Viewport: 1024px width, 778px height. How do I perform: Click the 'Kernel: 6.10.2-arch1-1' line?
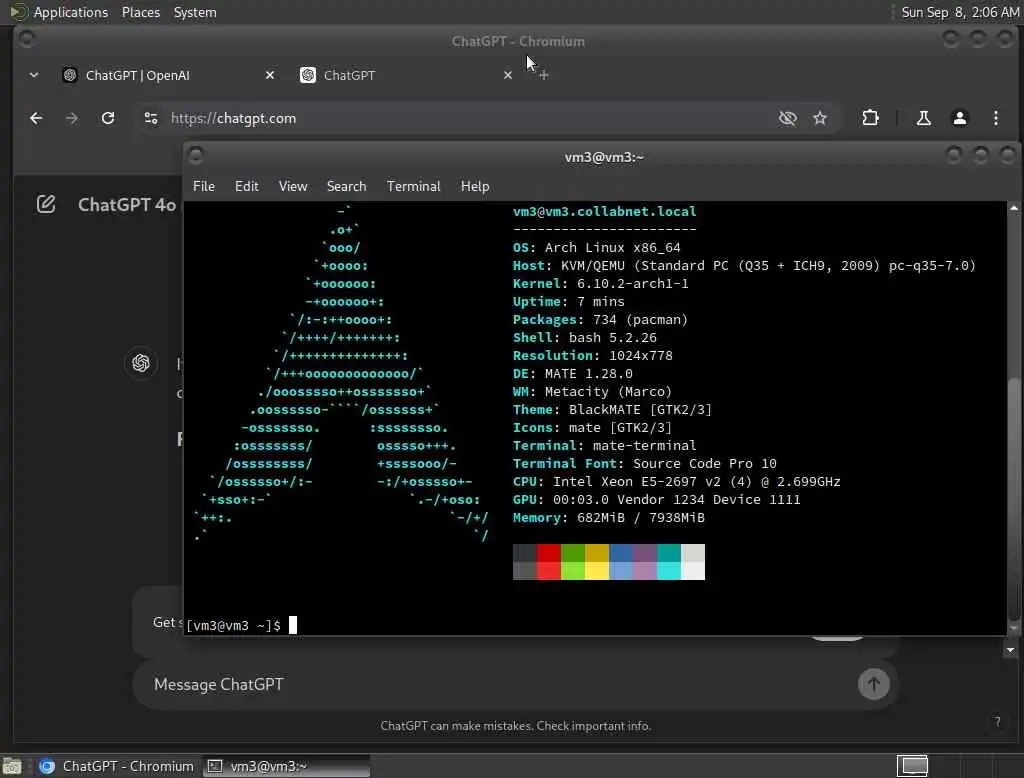(x=600, y=284)
